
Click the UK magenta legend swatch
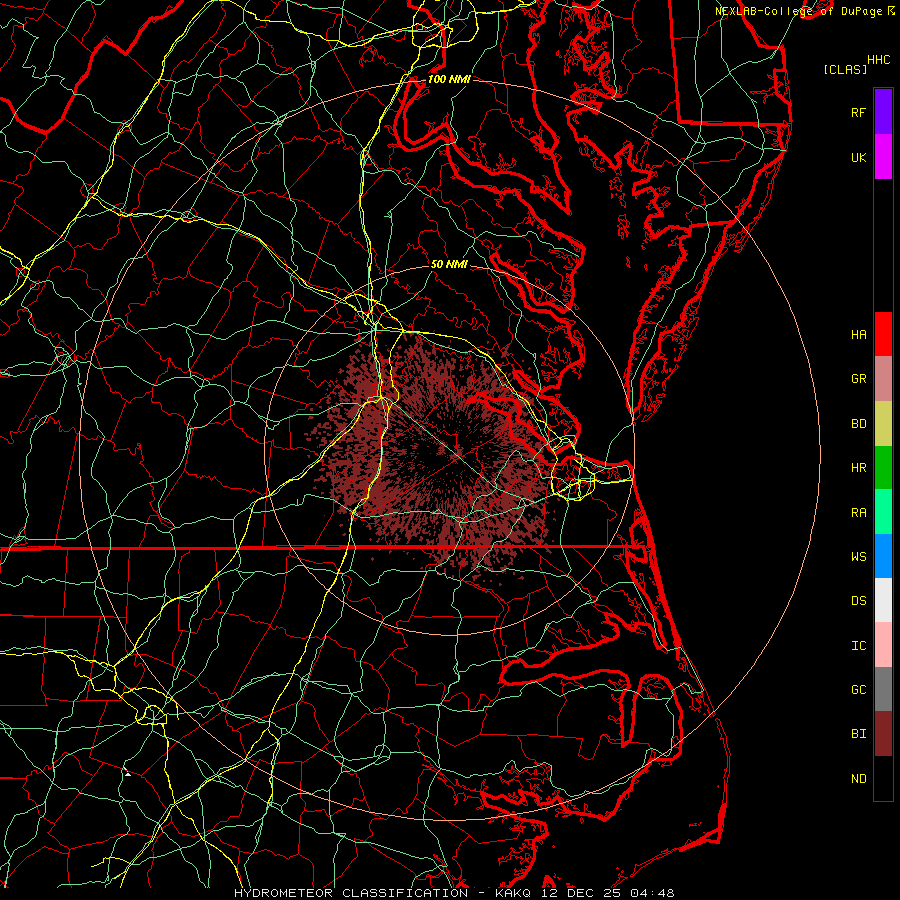coord(883,157)
